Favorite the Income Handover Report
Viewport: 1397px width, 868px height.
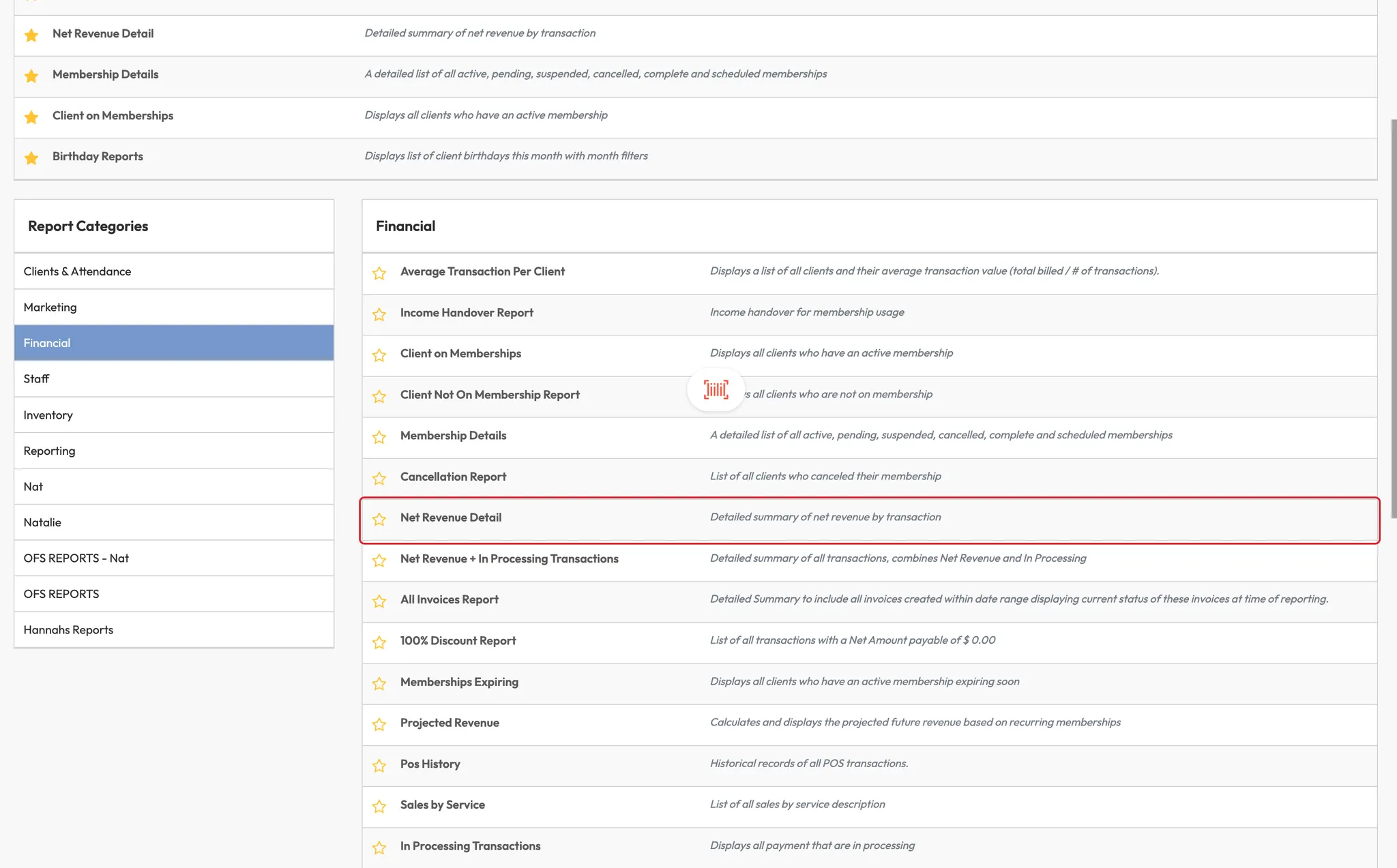click(x=379, y=314)
